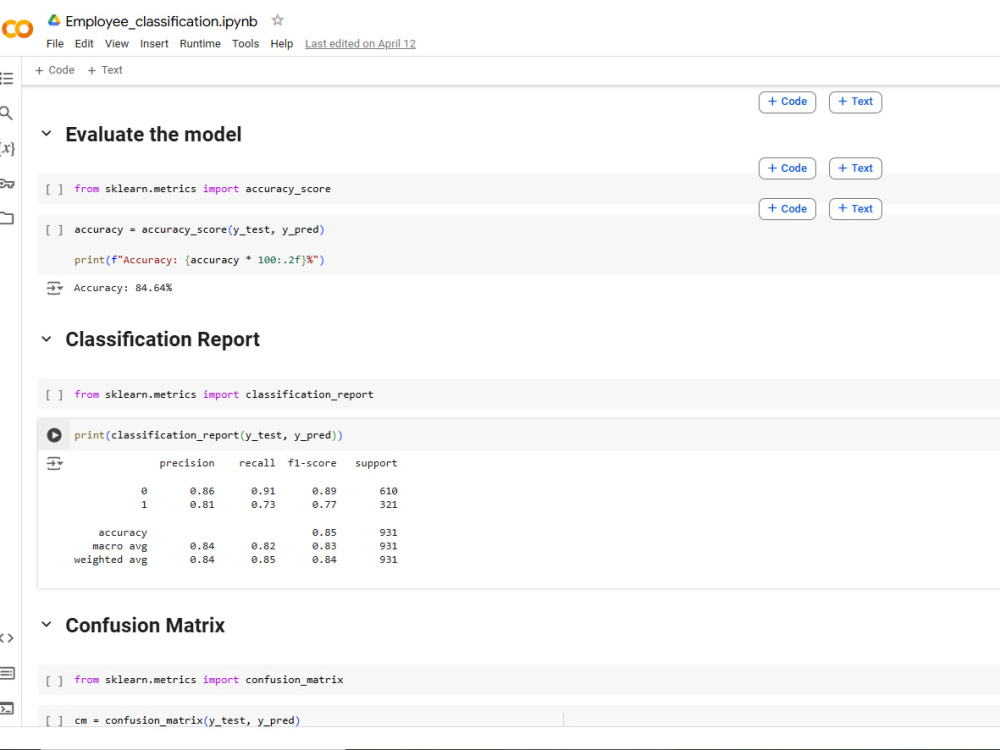
Task: Run the classification_report print cell
Action: click(x=54, y=435)
